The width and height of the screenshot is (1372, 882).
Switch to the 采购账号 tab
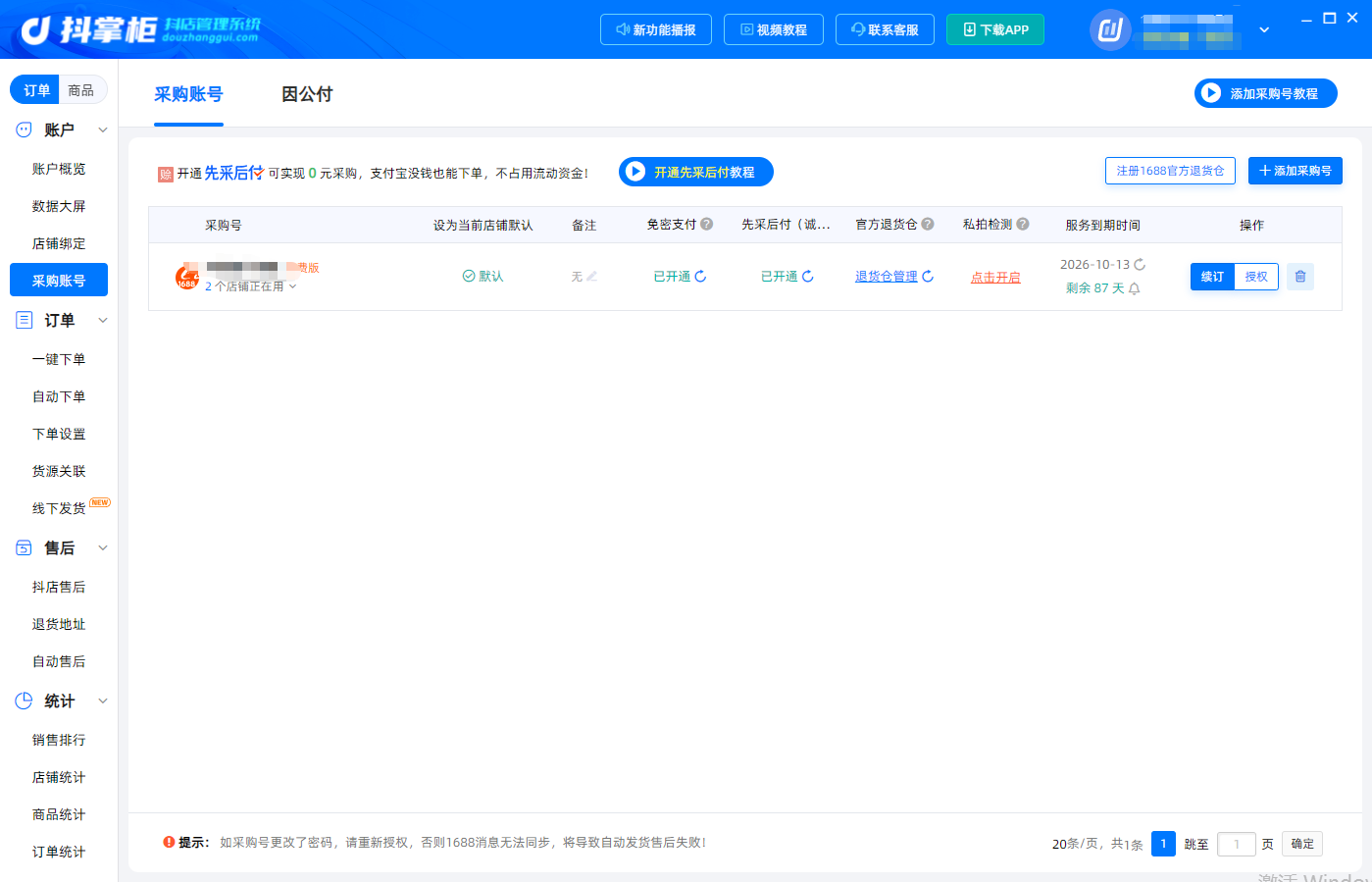pos(188,94)
